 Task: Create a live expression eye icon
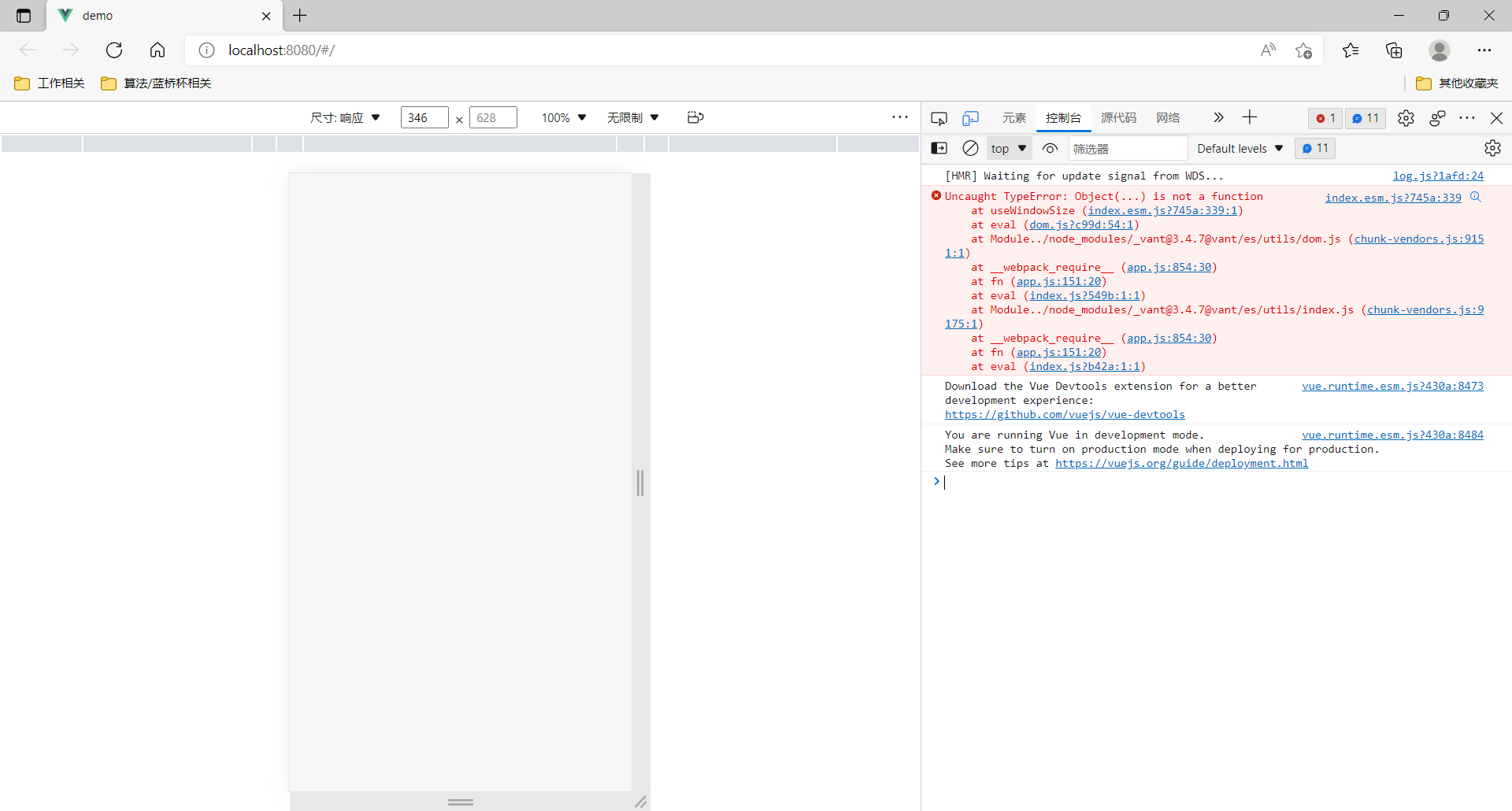tap(1050, 148)
